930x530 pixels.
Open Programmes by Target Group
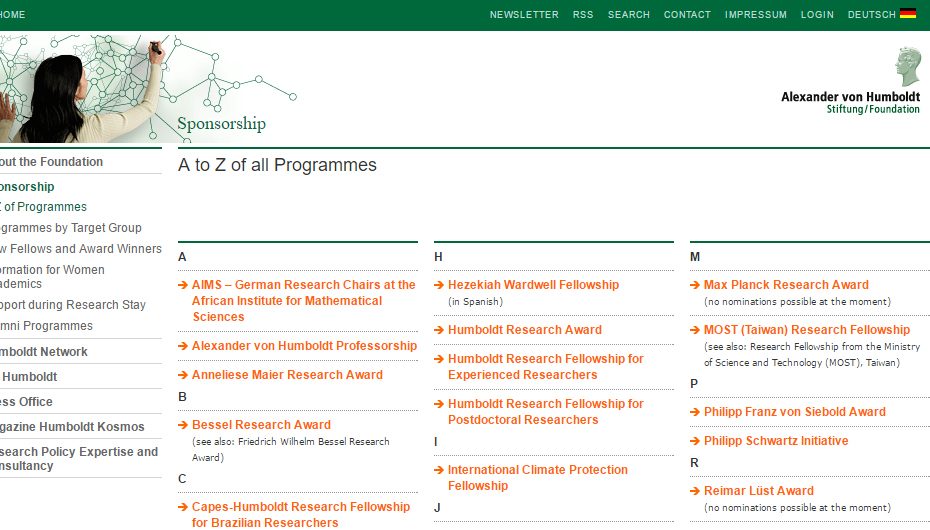[71, 228]
